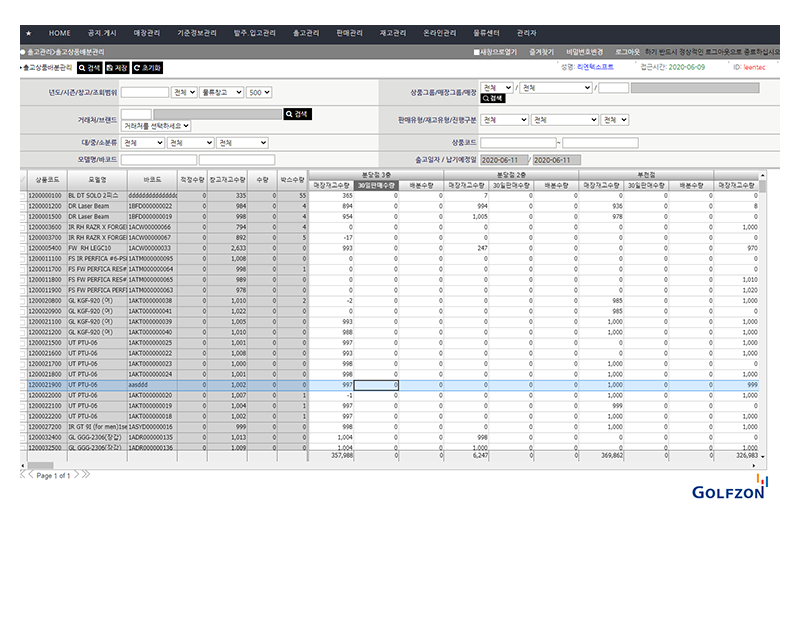Toggle the 새창으로열기 checkbox
800x640 pixels.
(x=477, y=51)
